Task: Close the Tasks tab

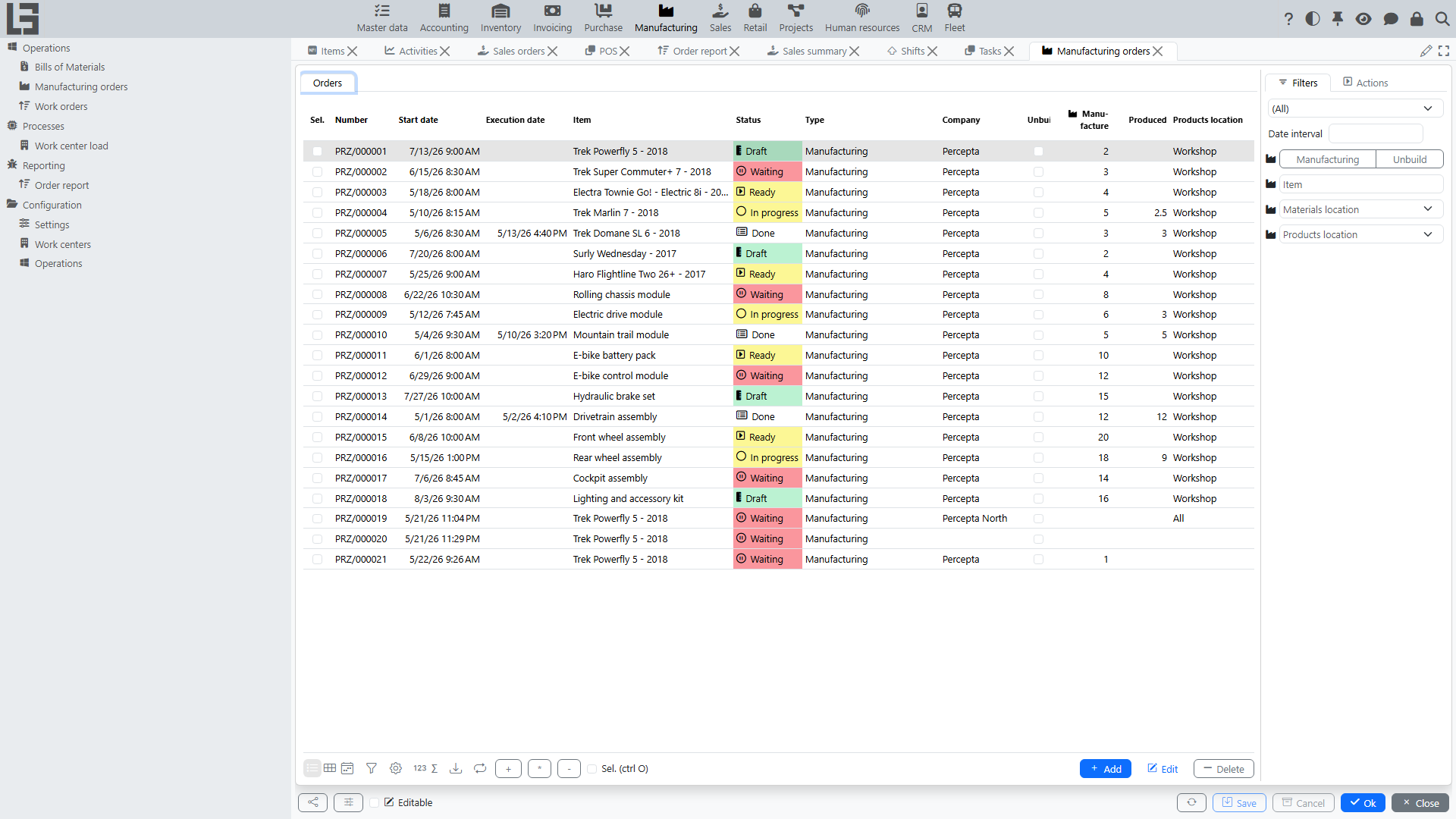Action: click(x=1009, y=51)
